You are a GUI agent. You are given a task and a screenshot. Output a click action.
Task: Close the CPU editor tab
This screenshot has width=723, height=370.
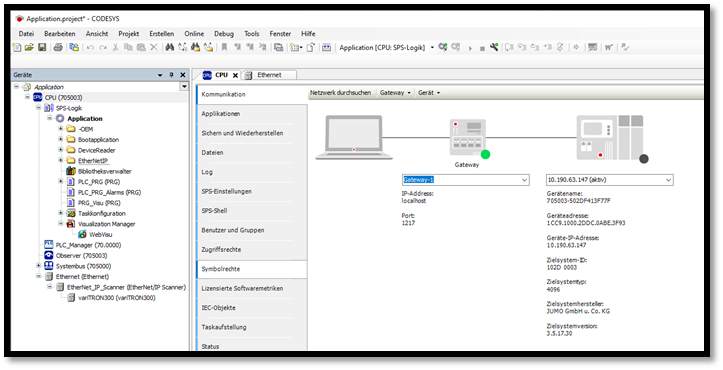point(235,75)
